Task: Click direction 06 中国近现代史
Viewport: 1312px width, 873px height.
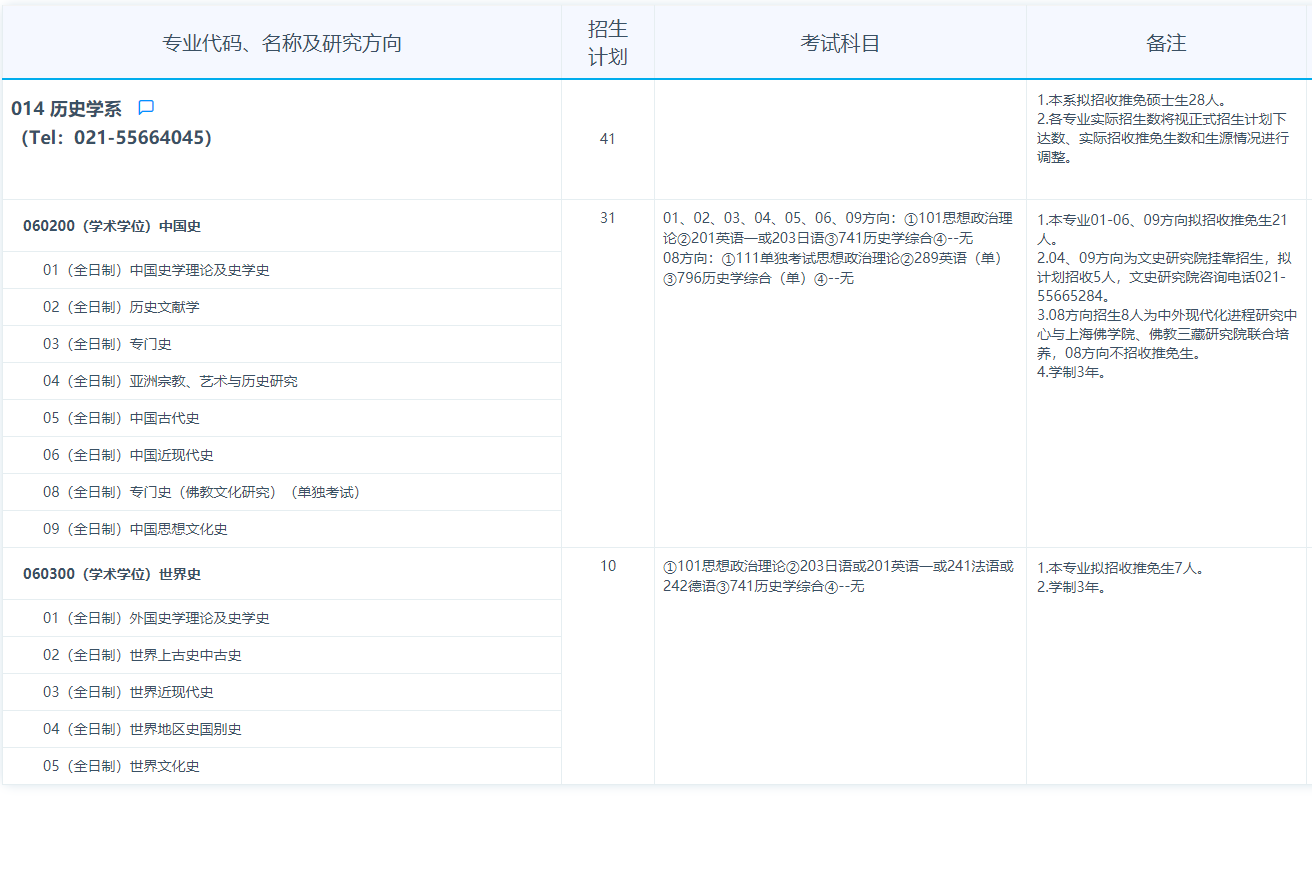Action: coord(127,455)
